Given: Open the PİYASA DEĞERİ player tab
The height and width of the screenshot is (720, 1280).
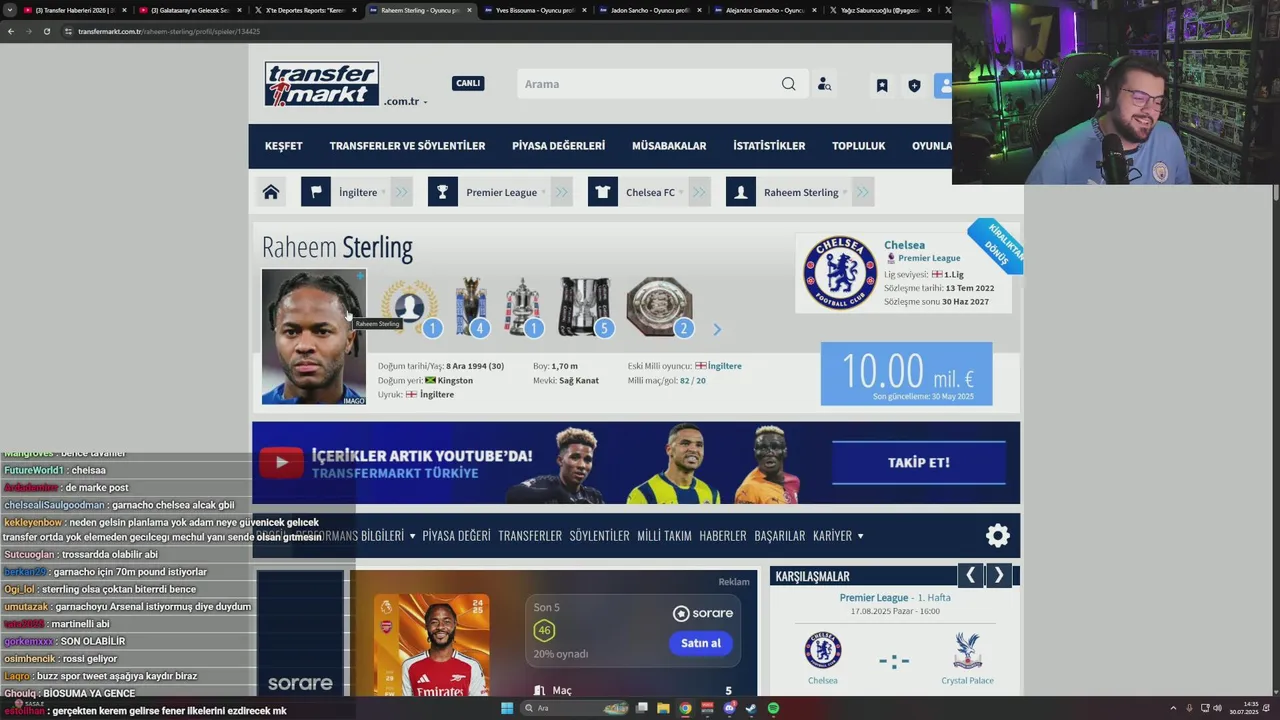Looking at the screenshot, I should pos(456,536).
